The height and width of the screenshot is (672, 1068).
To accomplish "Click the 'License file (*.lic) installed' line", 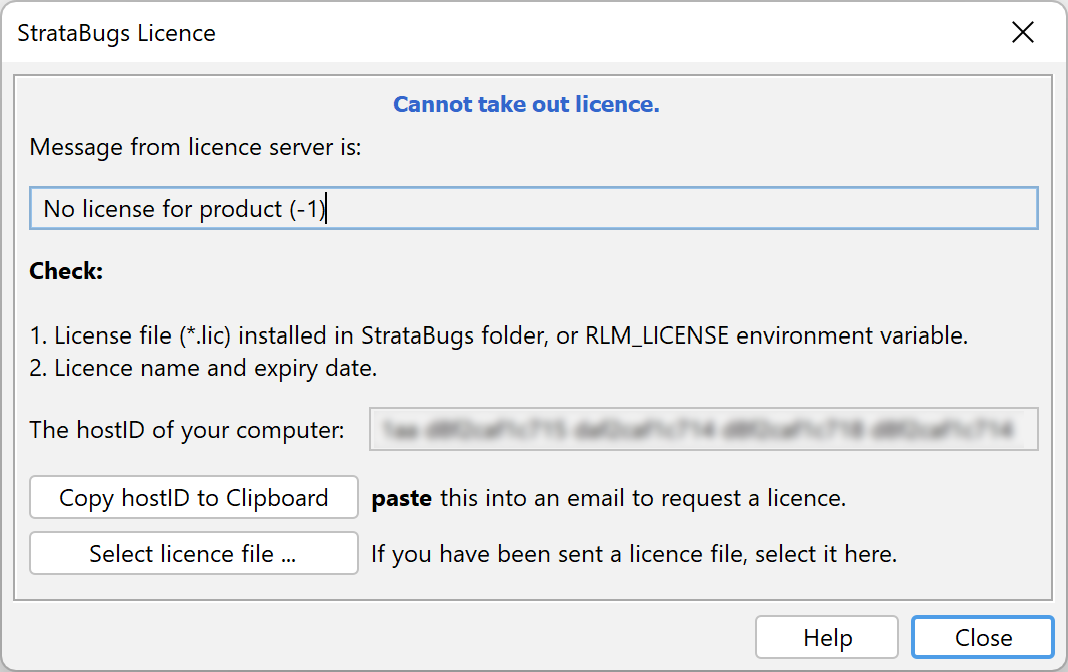I will point(499,336).
